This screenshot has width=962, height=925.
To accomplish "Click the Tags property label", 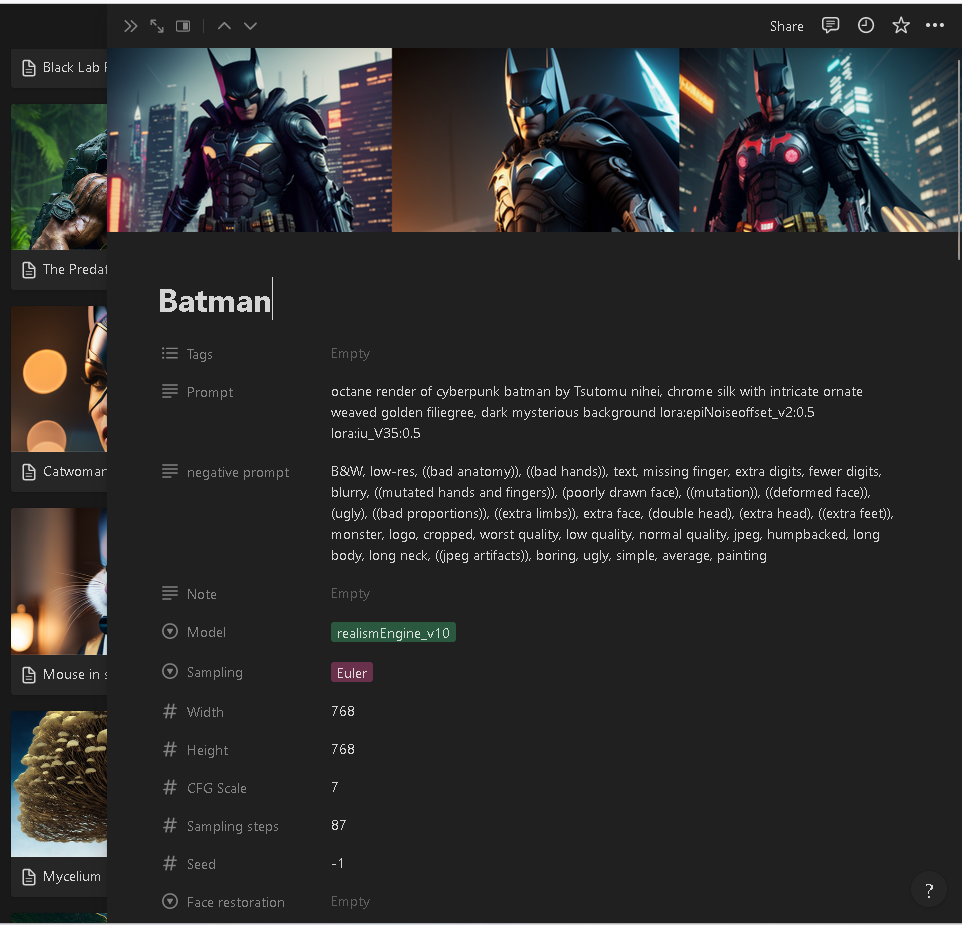I will (199, 354).
